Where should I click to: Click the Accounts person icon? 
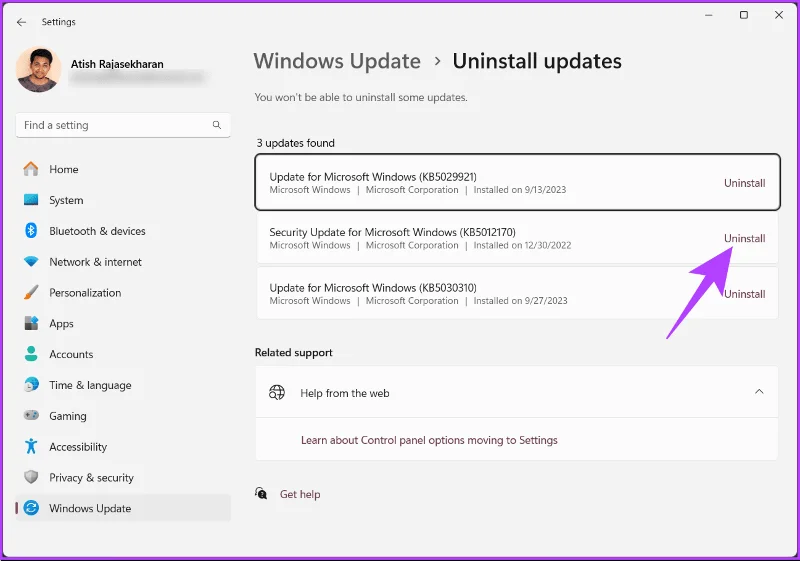(x=31, y=354)
